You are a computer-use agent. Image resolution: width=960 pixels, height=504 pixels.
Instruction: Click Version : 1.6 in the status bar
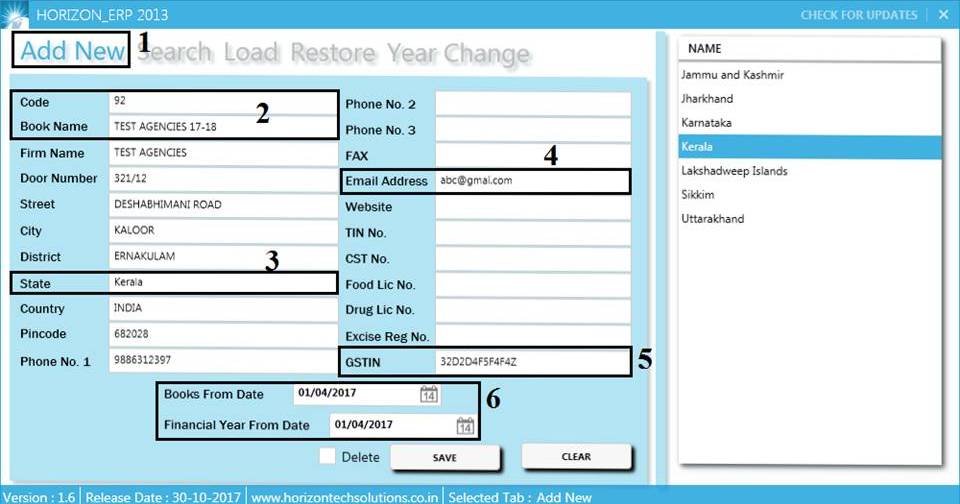[39, 497]
